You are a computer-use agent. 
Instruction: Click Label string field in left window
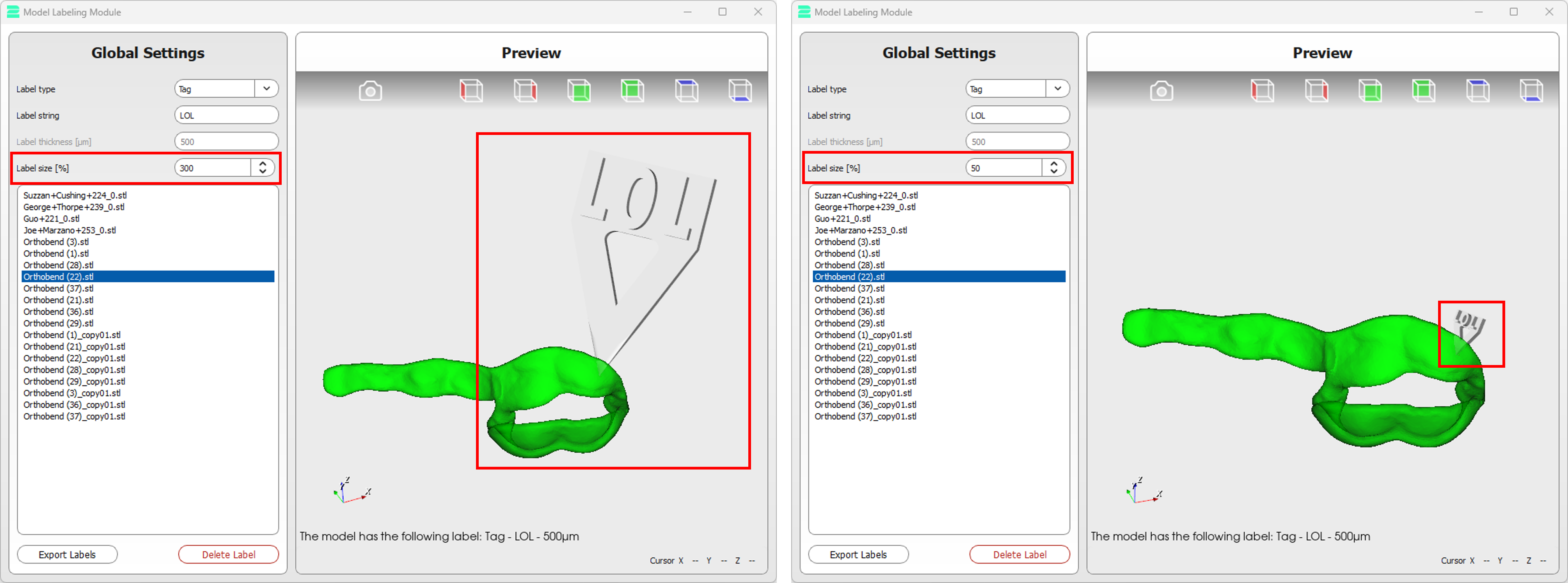(x=226, y=116)
